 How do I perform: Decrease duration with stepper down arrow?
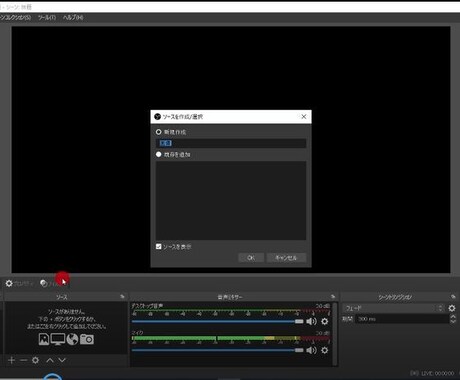click(x=453, y=321)
